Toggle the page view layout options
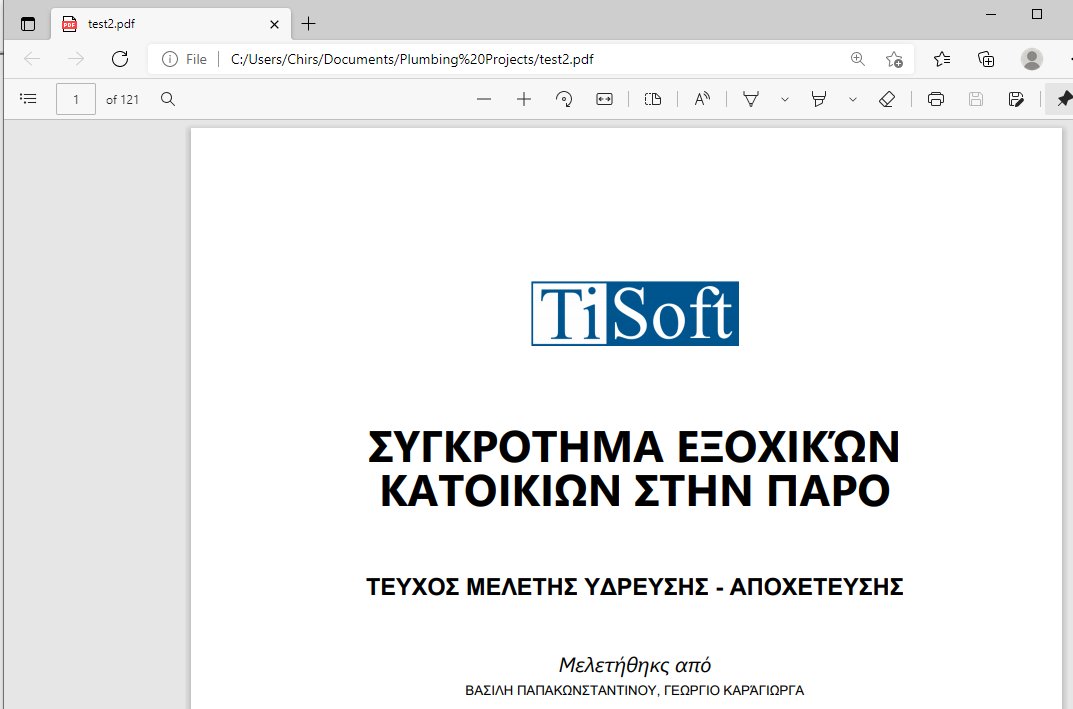Screen dimensions: 1073x709 [x=652, y=98]
